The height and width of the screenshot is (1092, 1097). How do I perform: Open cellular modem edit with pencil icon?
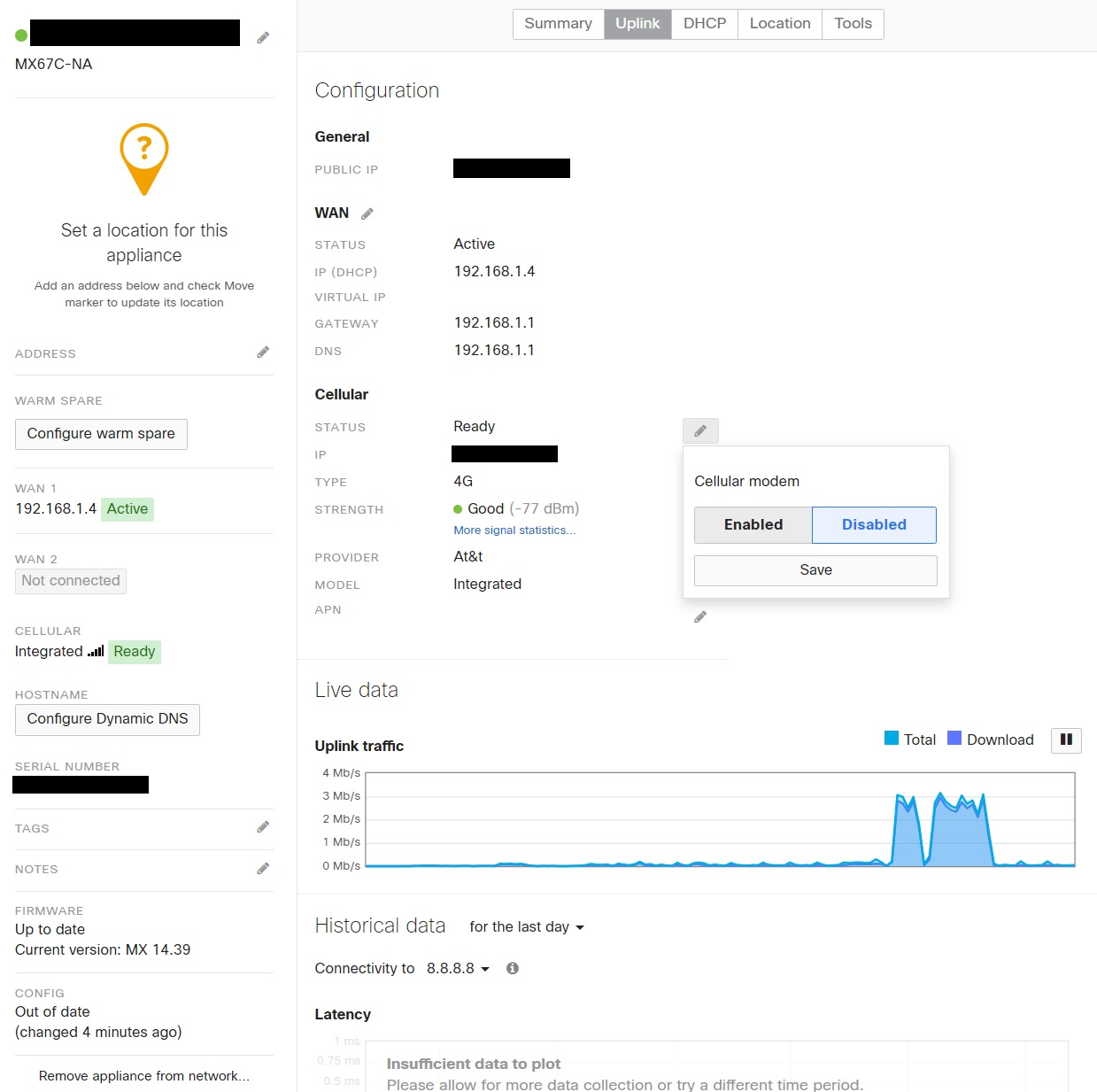coord(699,430)
